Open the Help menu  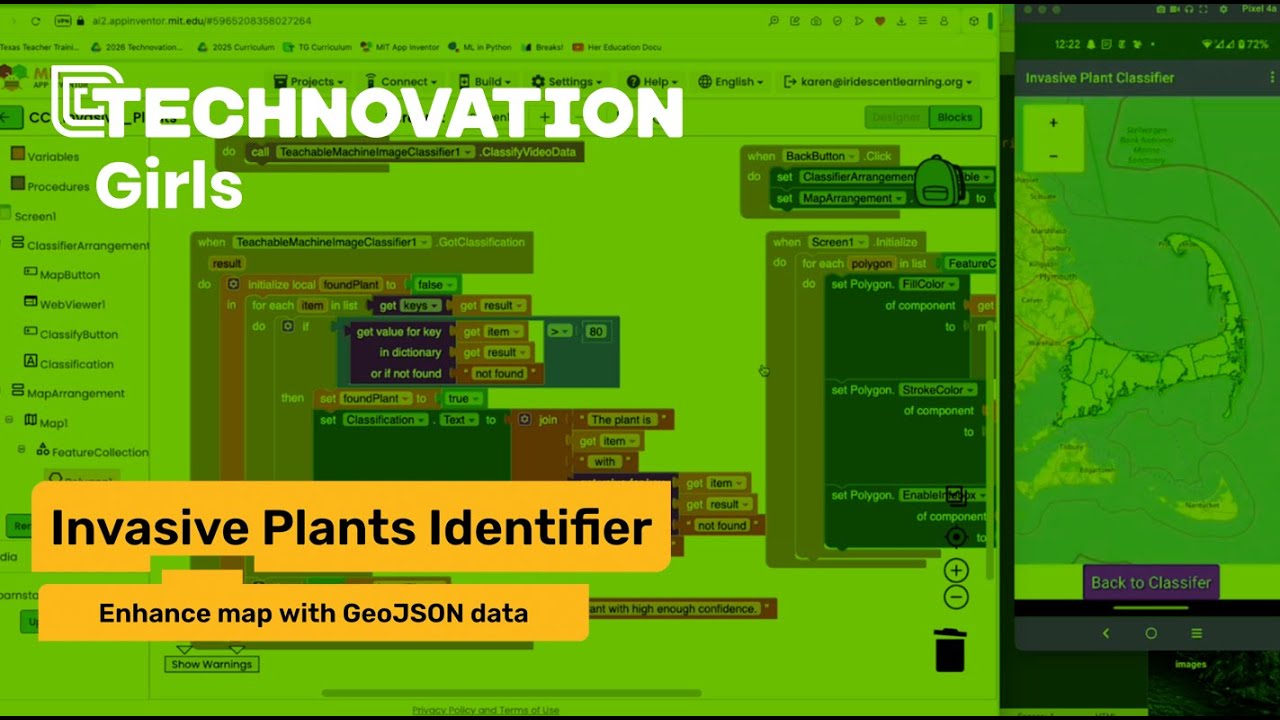[x=652, y=82]
